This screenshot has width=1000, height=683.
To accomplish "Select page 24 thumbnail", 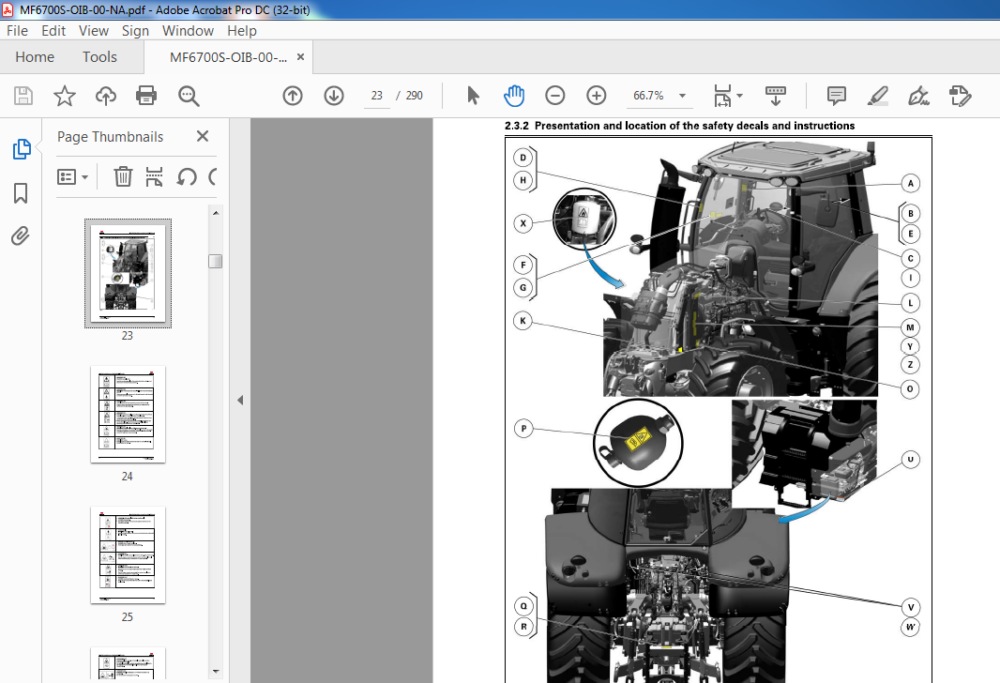I will coord(128,414).
